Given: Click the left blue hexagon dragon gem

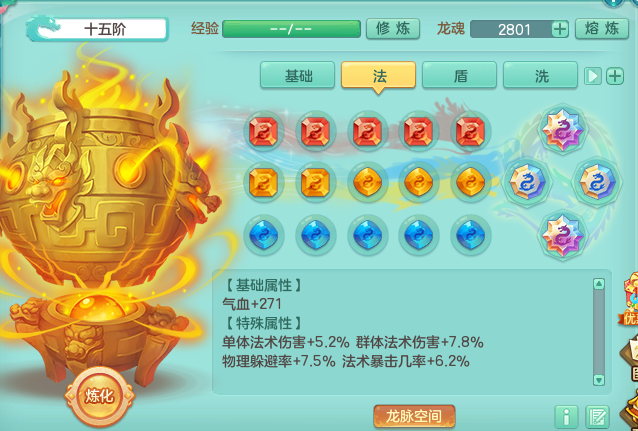Looking at the screenshot, I should point(527,182).
